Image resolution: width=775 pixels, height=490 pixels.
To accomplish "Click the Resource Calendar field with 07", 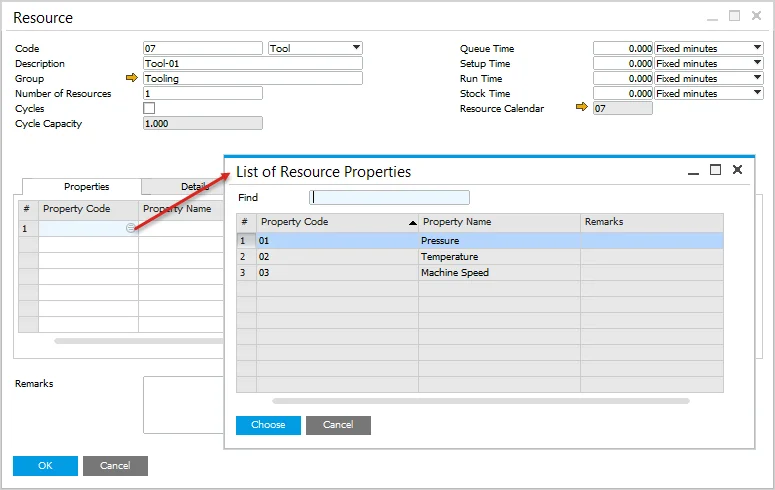I will click(623, 108).
